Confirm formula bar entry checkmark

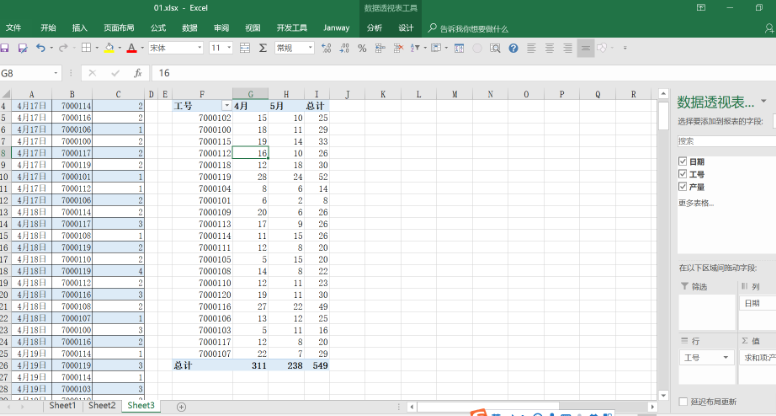(115, 73)
